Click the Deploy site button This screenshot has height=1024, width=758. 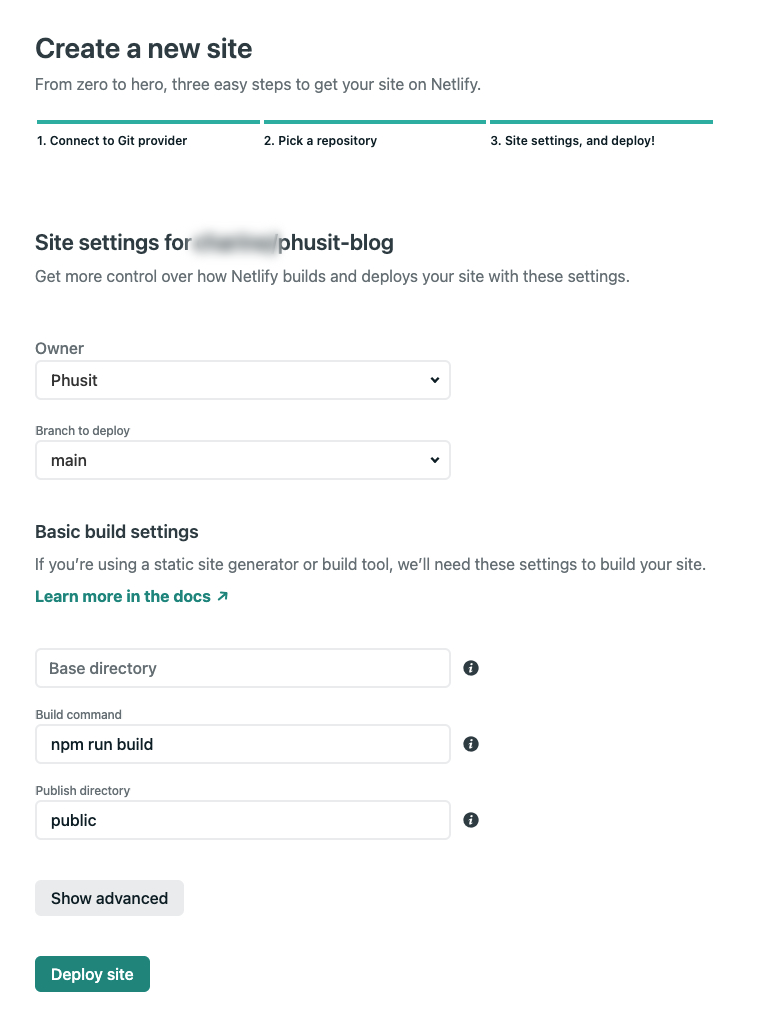pyautogui.click(x=92, y=975)
